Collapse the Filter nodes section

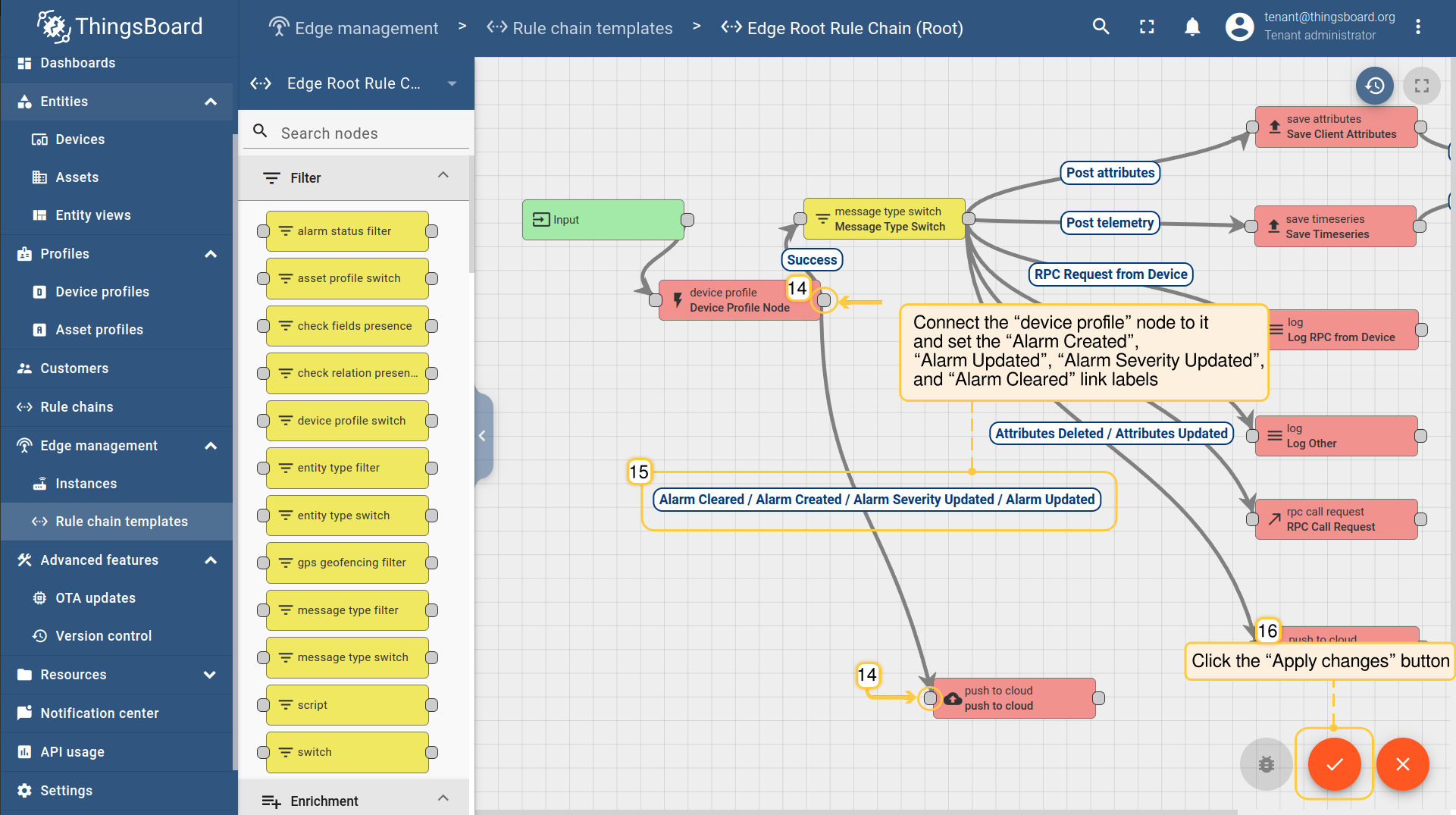coord(443,176)
